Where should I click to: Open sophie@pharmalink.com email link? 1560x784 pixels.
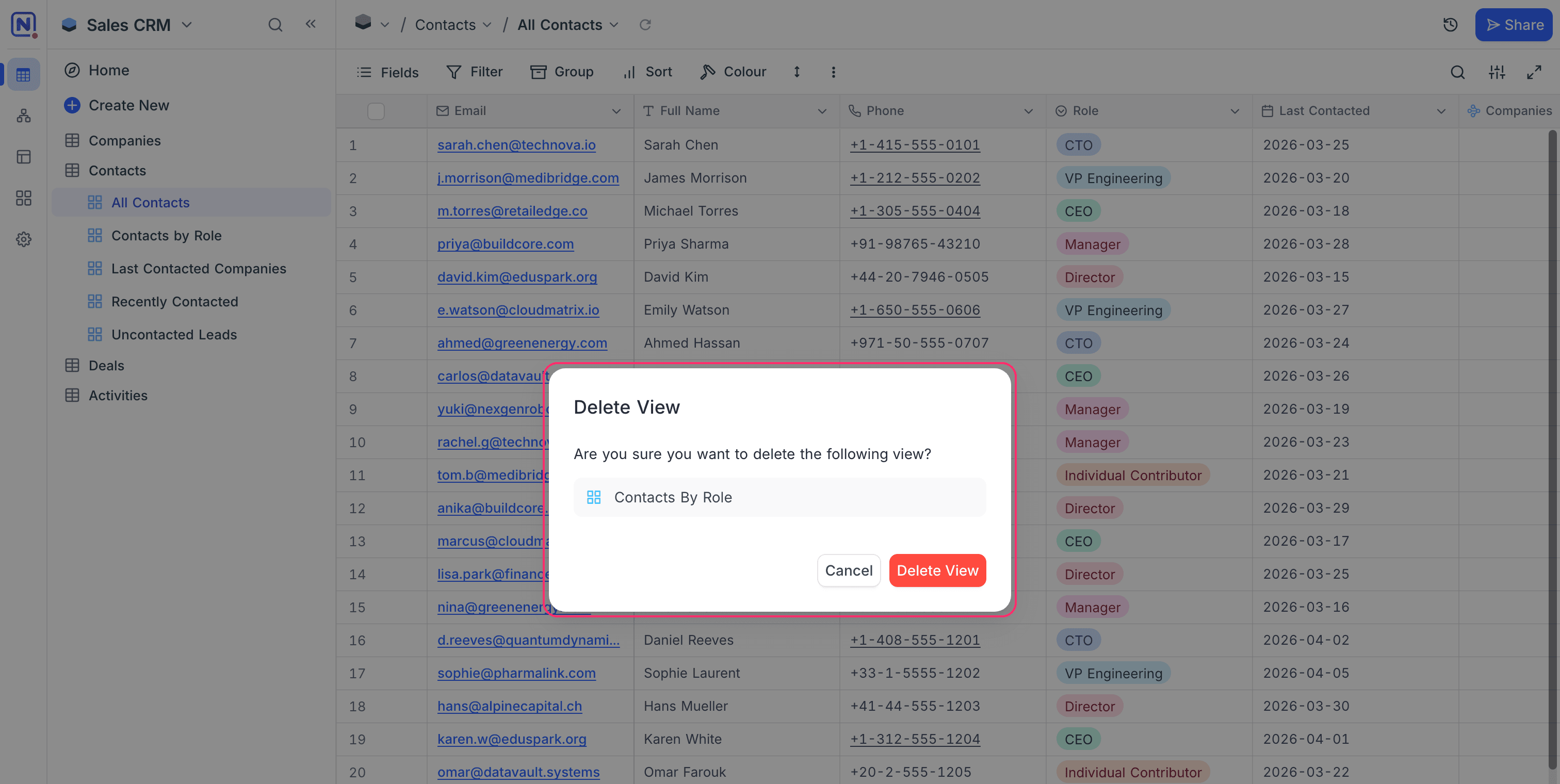(516, 673)
